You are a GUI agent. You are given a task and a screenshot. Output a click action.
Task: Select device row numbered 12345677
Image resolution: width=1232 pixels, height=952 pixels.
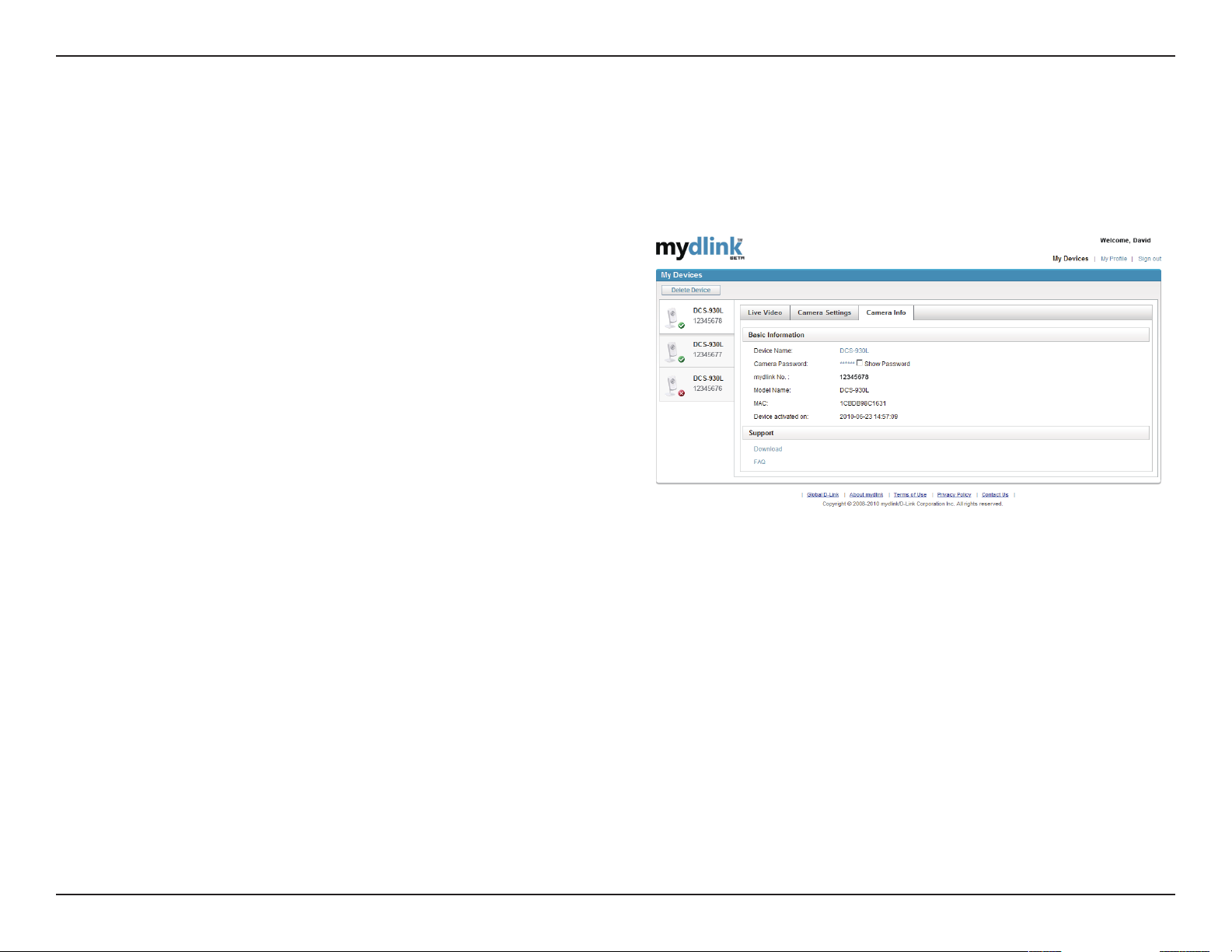pyautogui.click(x=696, y=350)
